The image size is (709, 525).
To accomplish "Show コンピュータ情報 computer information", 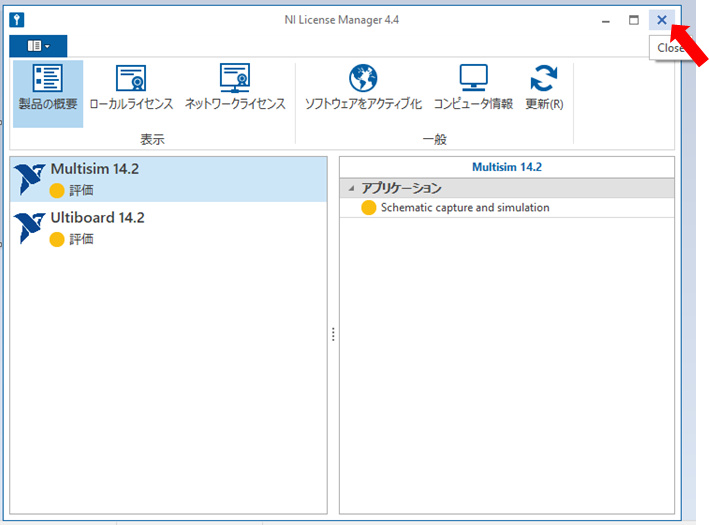I will 473,87.
